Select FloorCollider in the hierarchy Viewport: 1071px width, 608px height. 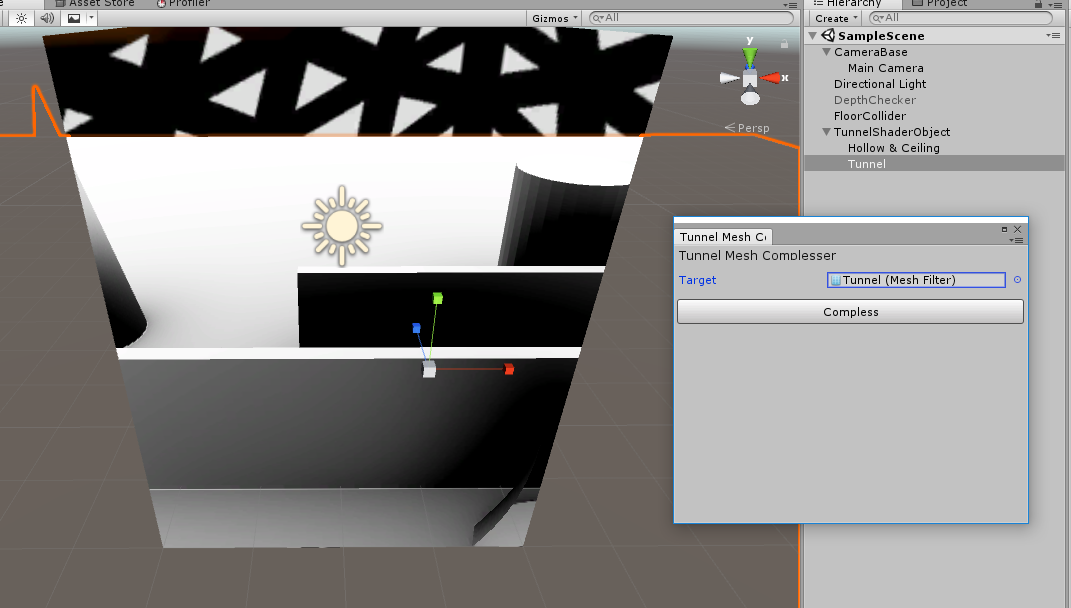pos(870,116)
